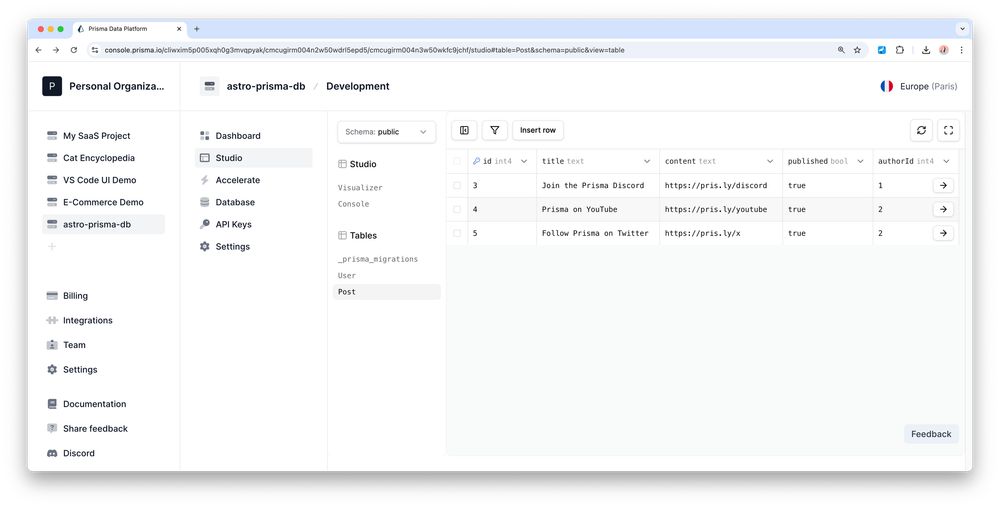The height and width of the screenshot is (508, 1000).
Task: Click the Database cylinder icon
Action: point(205,202)
